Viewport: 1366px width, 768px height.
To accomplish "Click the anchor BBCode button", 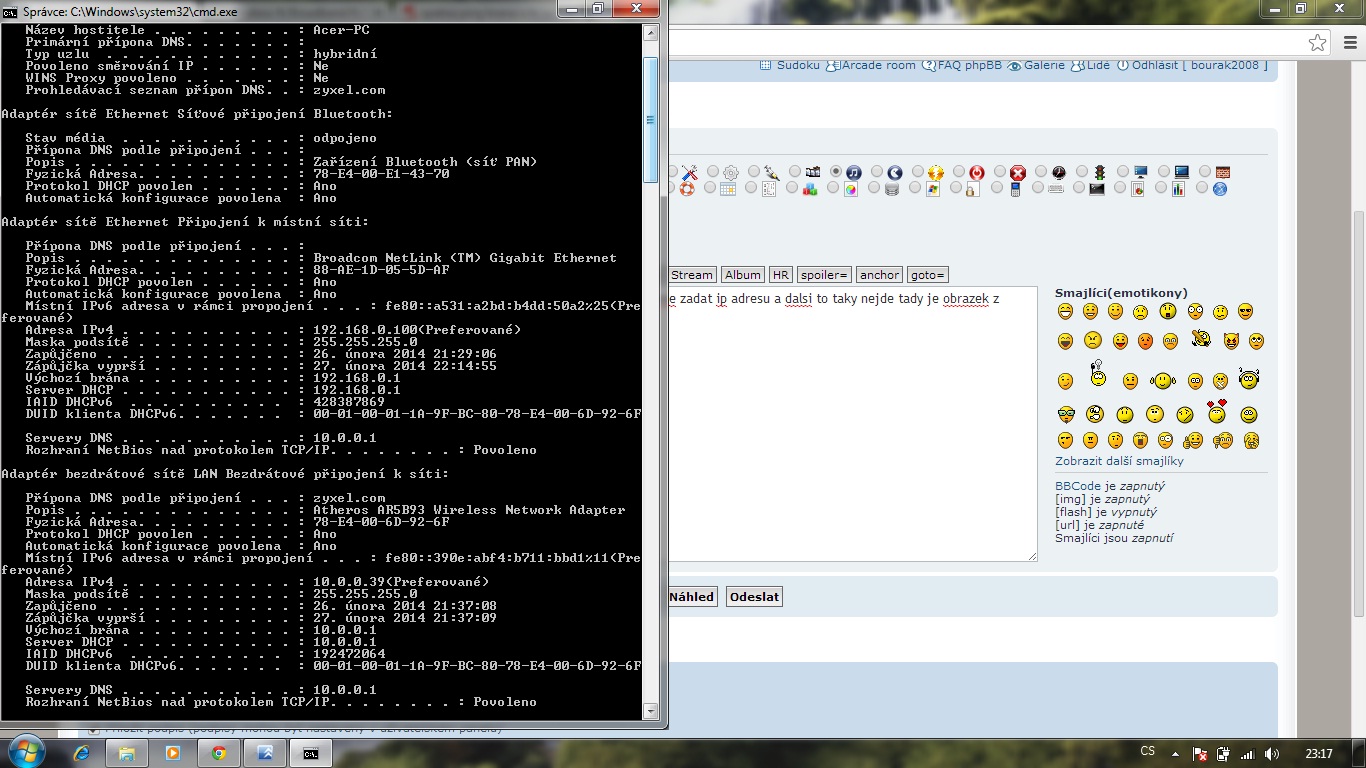I will 879,275.
